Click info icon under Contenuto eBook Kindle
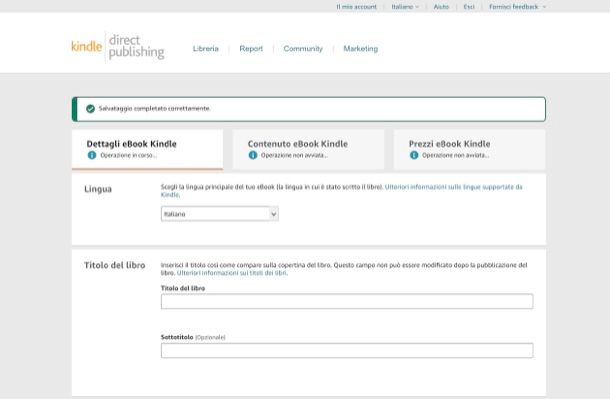The width and height of the screenshot is (610, 399). point(253,155)
